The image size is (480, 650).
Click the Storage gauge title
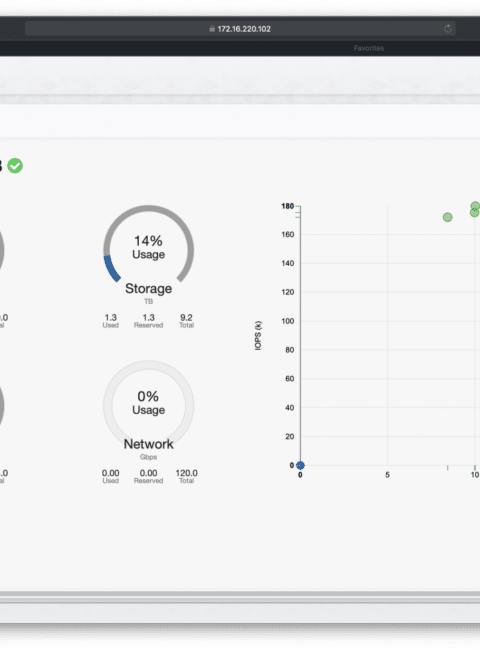[x=148, y=289]
